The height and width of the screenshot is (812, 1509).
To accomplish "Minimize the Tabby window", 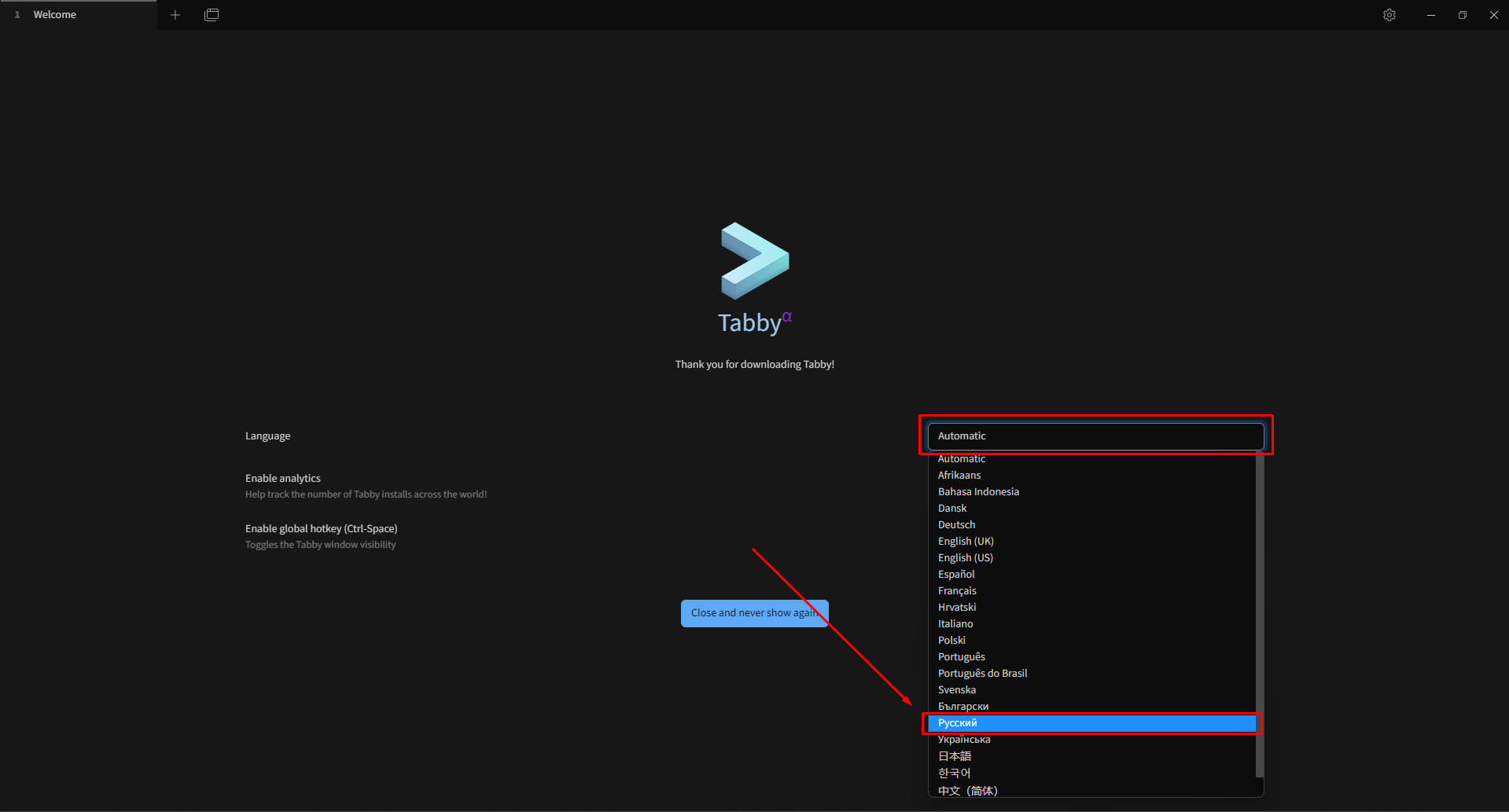I will [1431, 15].
